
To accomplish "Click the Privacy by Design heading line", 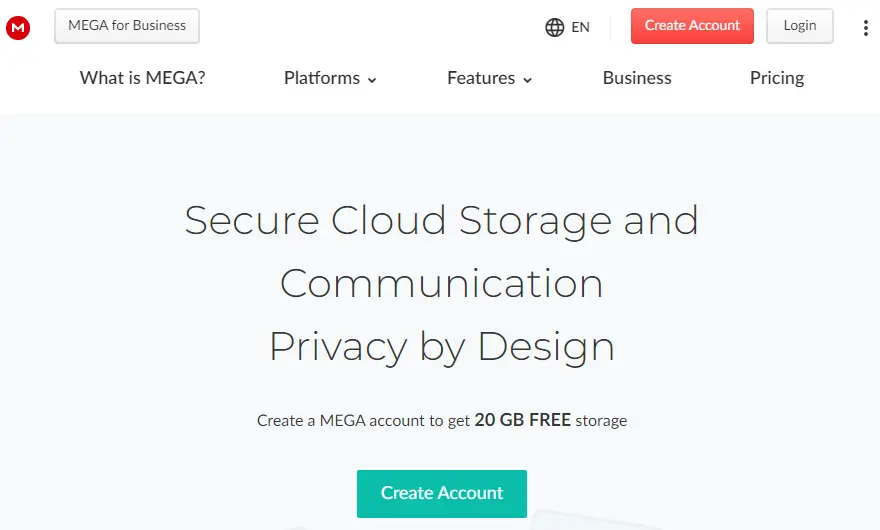I will tap(441, 347).
